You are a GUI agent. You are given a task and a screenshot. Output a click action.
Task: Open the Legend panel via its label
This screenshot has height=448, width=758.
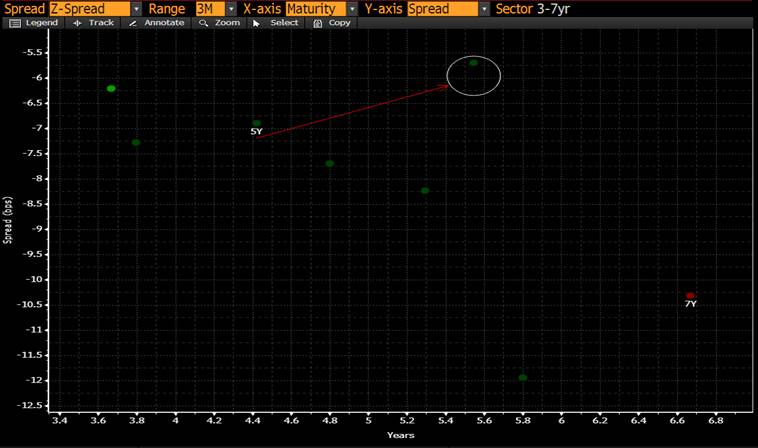(42, 23)
